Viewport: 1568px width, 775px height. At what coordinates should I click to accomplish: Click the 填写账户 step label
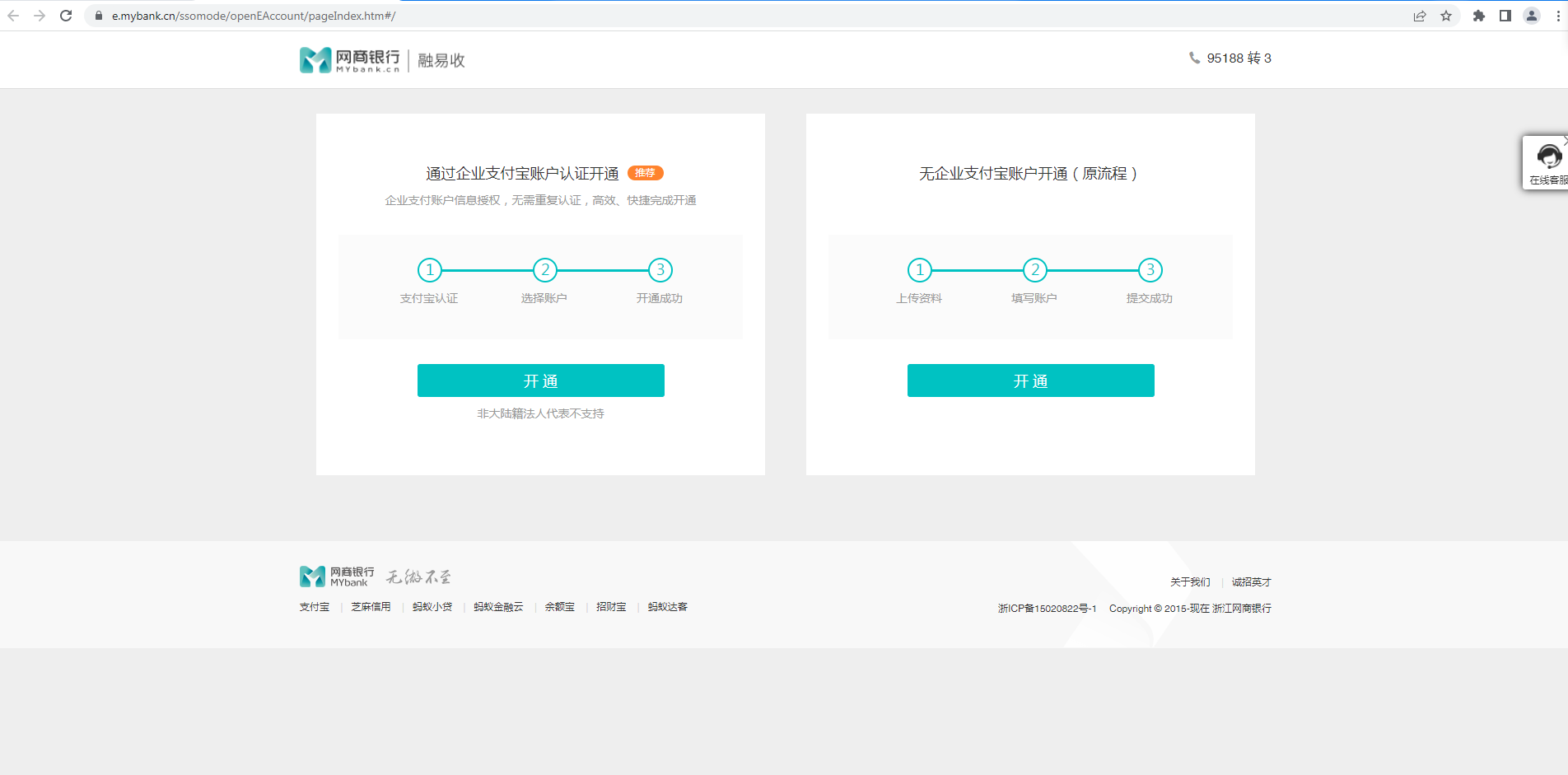point(1034,298)
